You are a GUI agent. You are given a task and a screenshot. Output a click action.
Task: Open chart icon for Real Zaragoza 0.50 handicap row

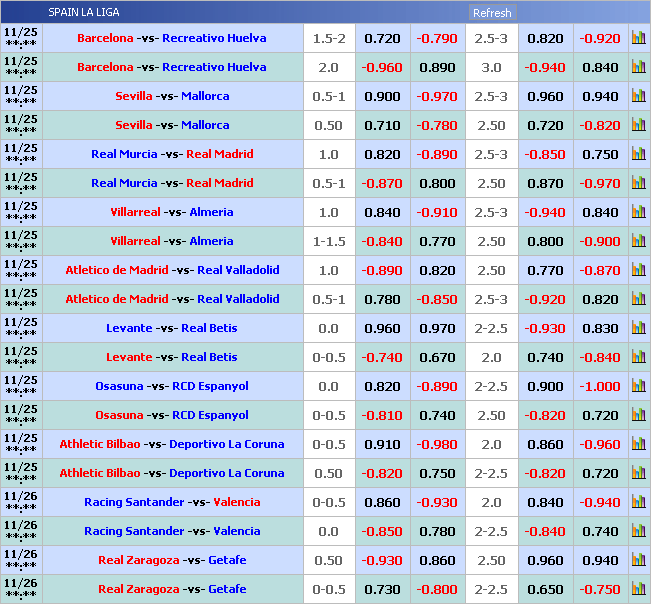[638, 560]
